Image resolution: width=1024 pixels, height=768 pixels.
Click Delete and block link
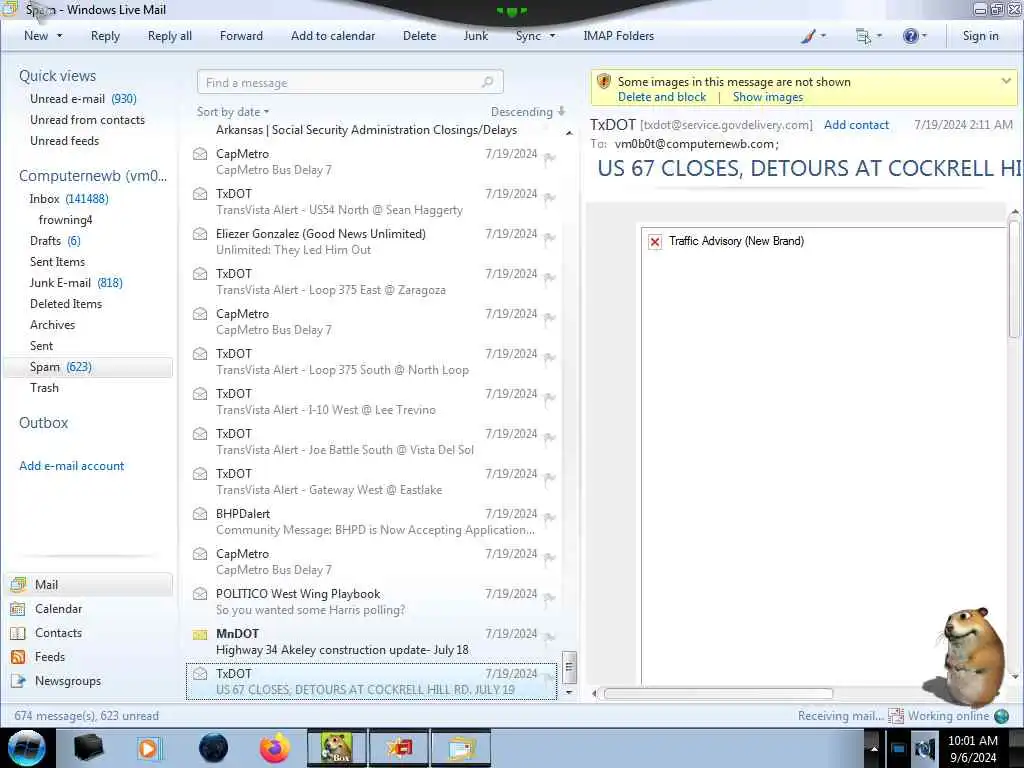662,97
